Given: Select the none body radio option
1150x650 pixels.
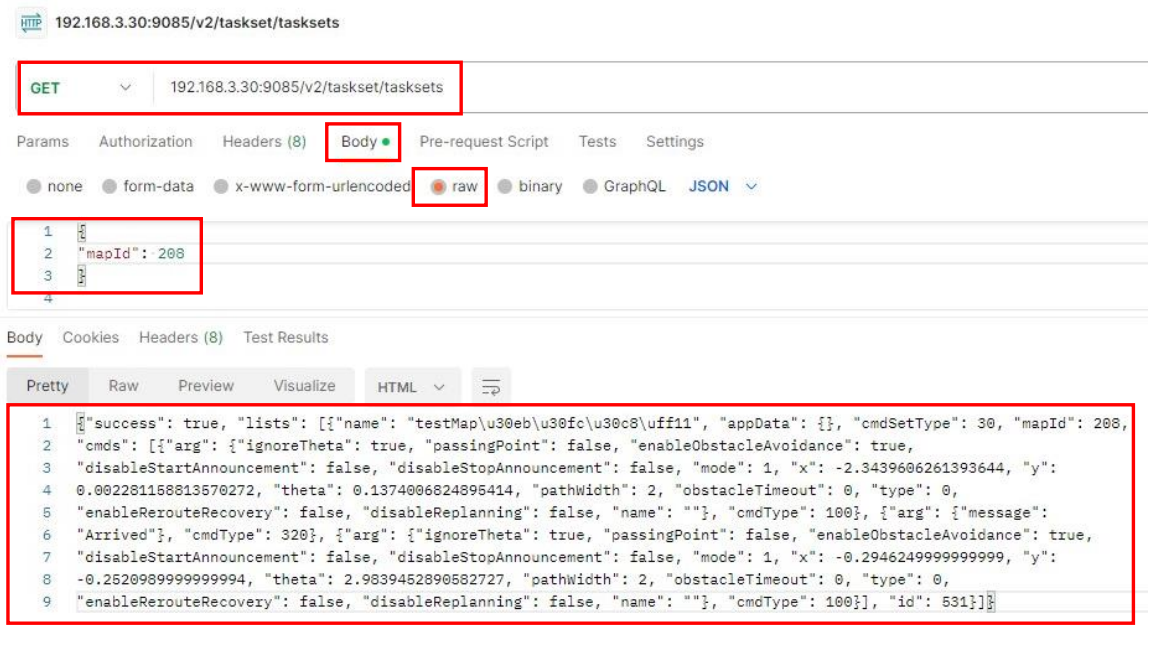Looking at the screenshot, I should [35, 187].
